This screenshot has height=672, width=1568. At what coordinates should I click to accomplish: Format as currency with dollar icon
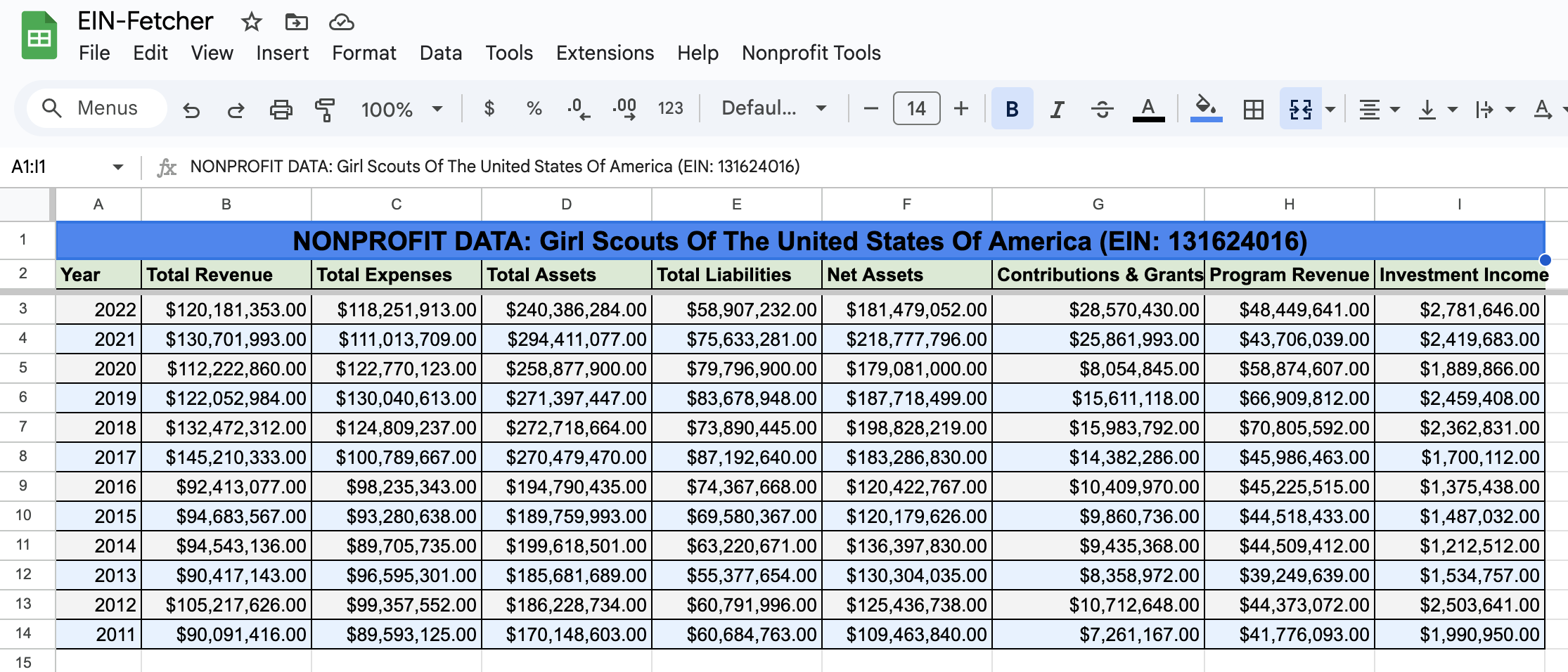pyautogui.click(x=489, y=108)
